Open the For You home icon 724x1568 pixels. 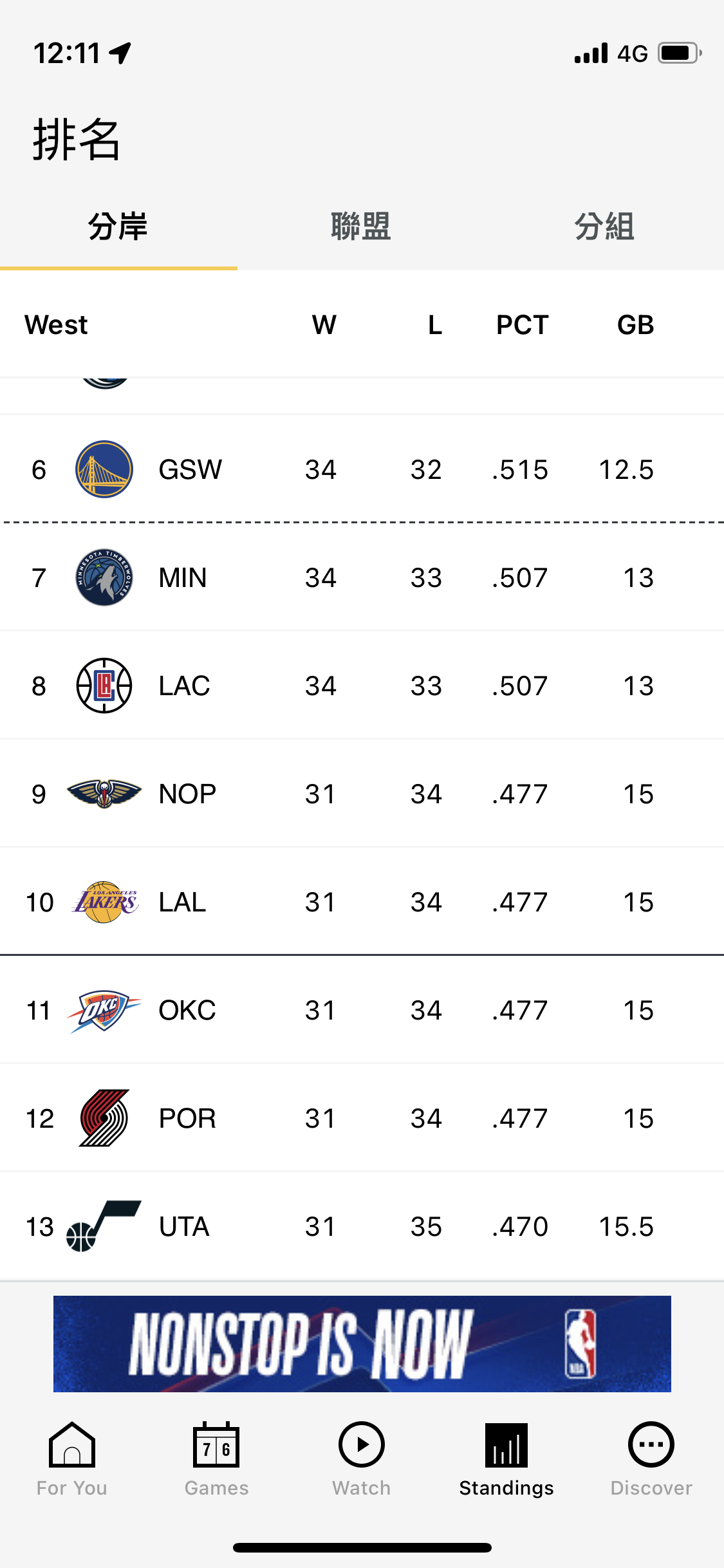pos(72,1444)
